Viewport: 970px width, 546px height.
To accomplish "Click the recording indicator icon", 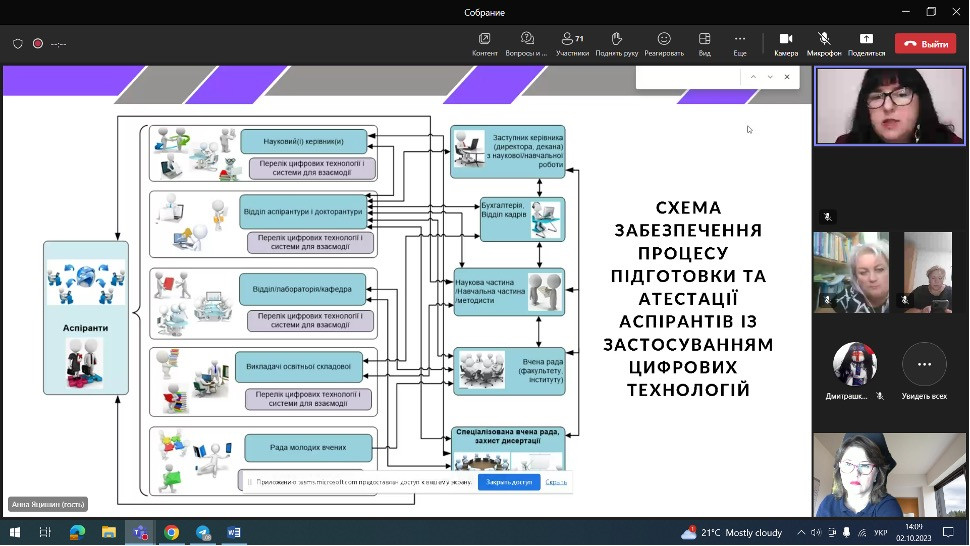I will point(38,44).
